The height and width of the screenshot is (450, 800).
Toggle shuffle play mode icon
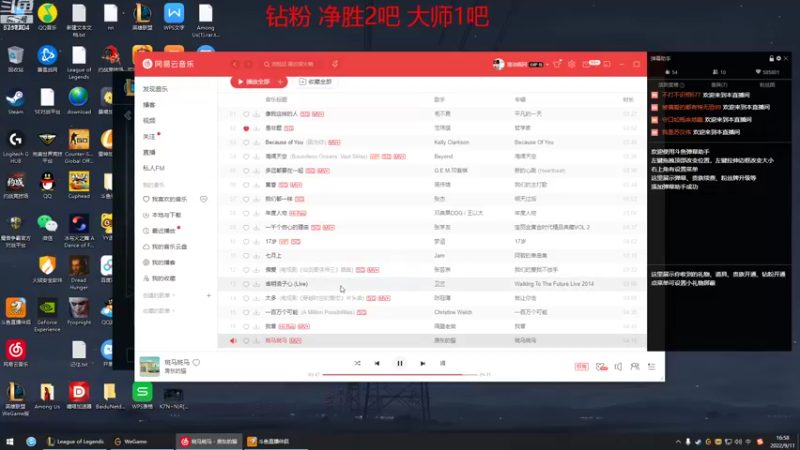(357, 363)
